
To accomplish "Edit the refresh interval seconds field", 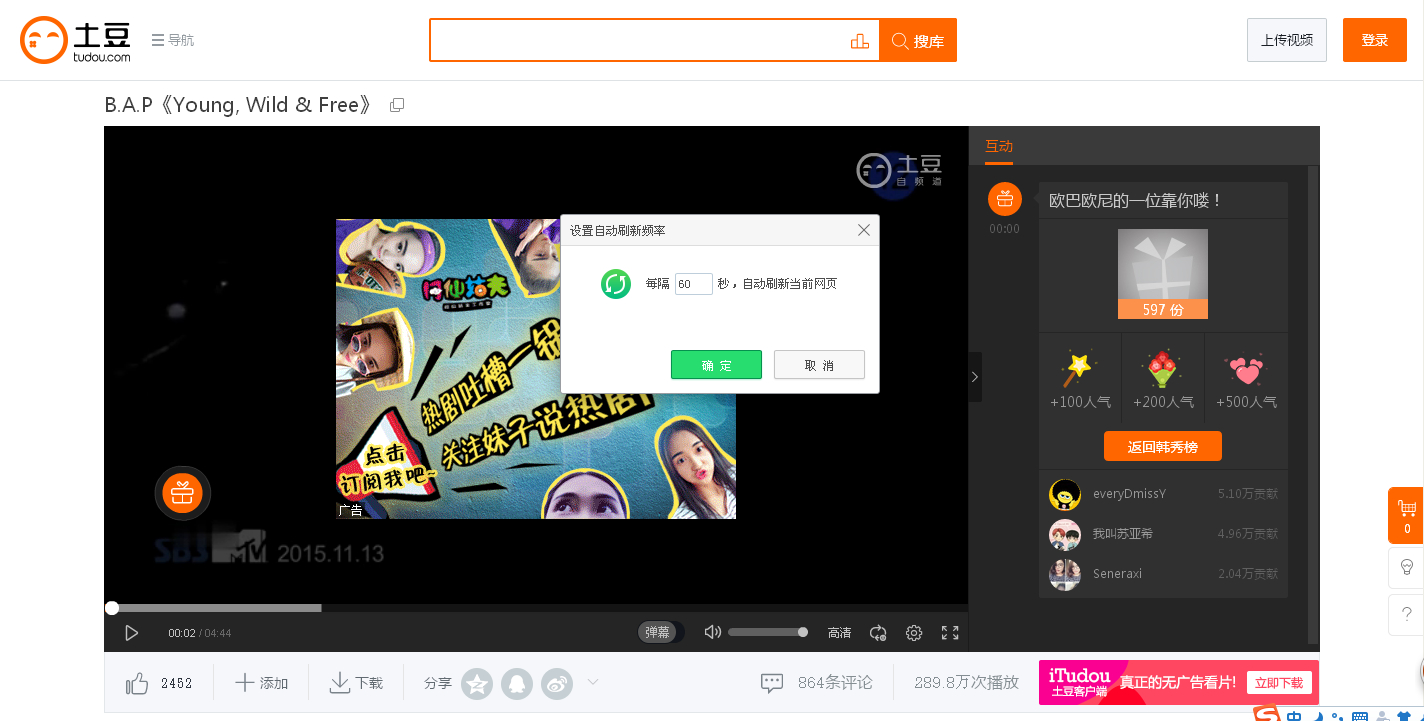I will point(694,284).
